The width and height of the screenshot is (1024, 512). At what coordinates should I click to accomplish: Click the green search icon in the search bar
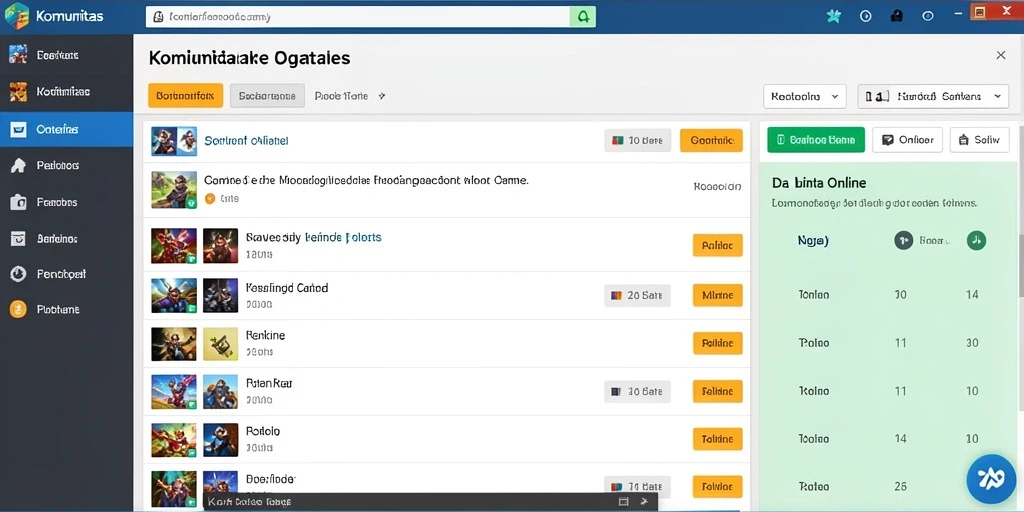pyautogui.click(x=583, y=17)
